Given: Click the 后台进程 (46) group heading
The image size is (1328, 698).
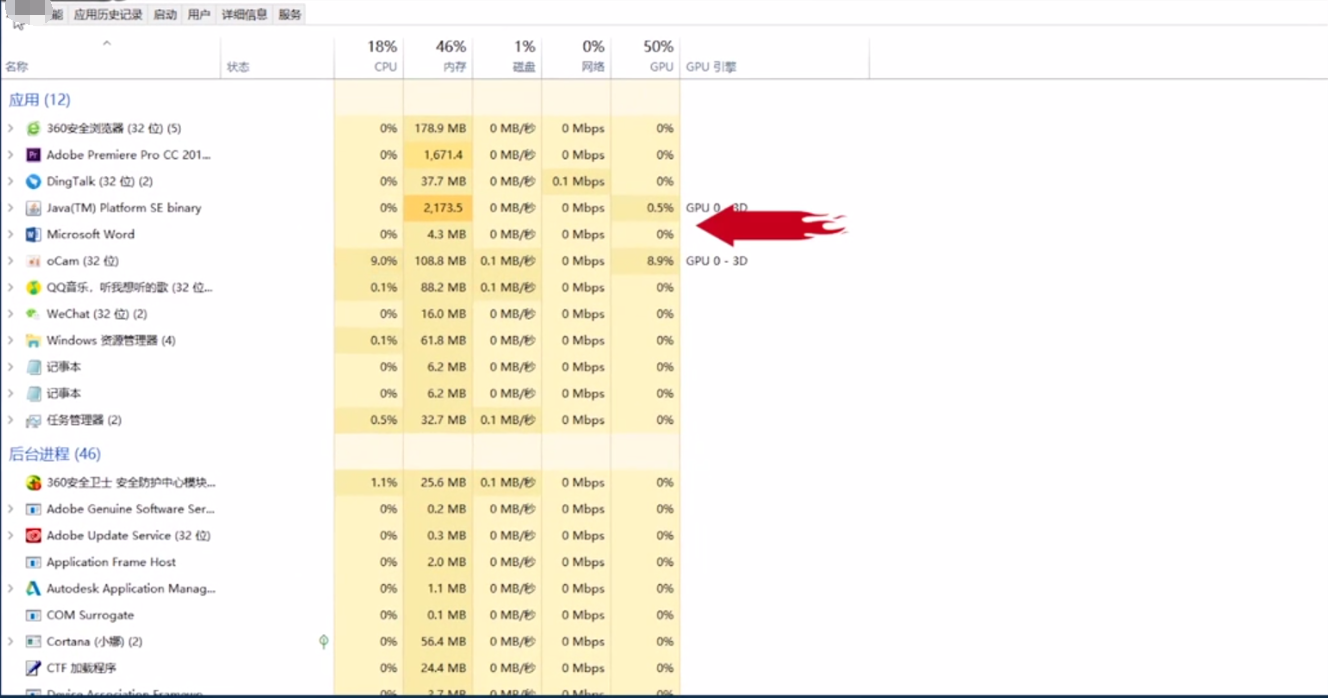Looking at the screenshot, I should pos(55,454).
